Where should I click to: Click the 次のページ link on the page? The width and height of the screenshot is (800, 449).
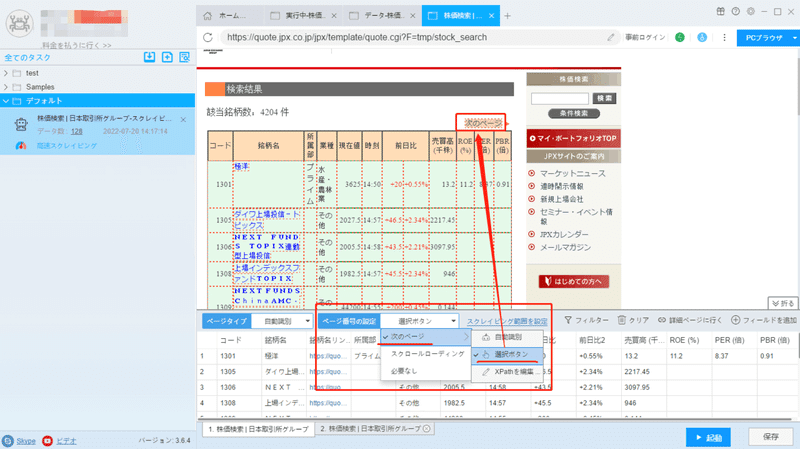coord(483,123)
